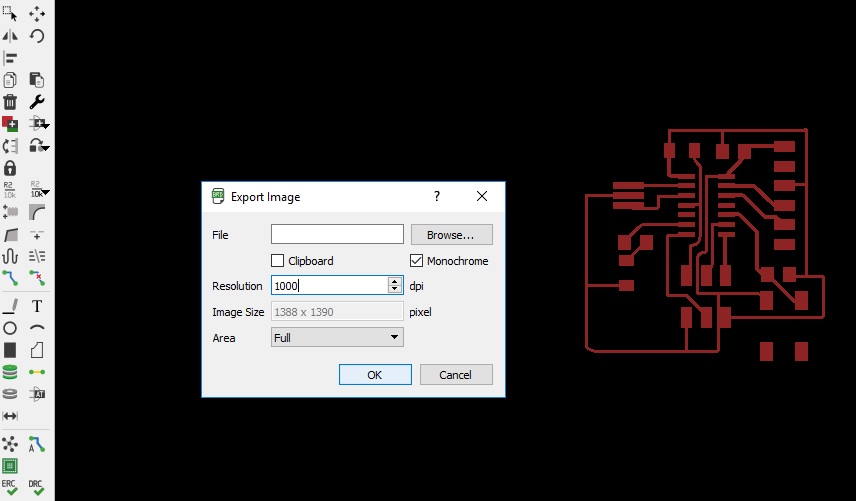Image resolution: width=856 pixels, height=501 pixels.
Task: Uncheck the Monochrome checkbox
Action: tap(417, 261)
